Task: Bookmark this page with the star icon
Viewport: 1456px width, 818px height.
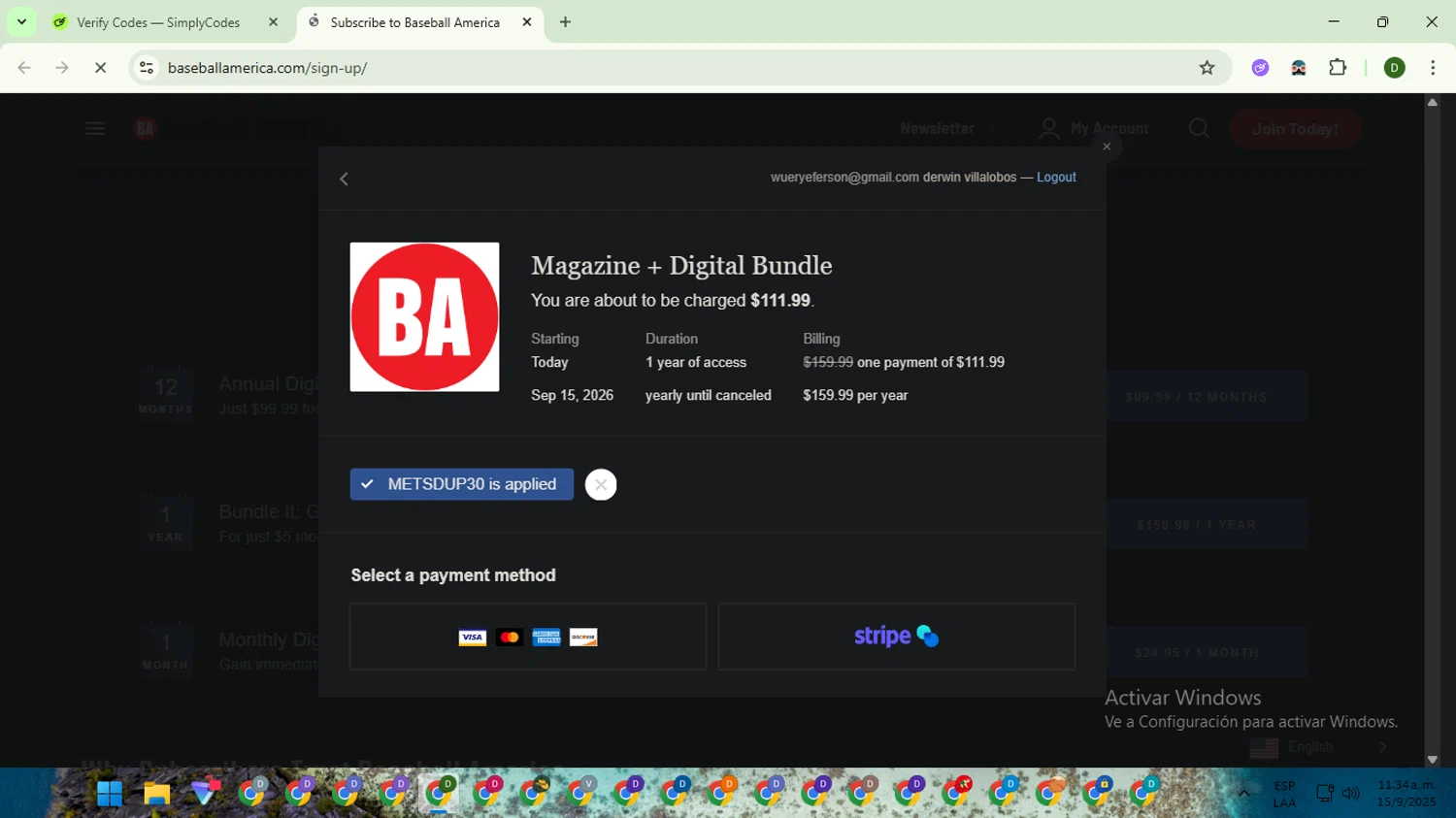Action: click(1207, 68)
